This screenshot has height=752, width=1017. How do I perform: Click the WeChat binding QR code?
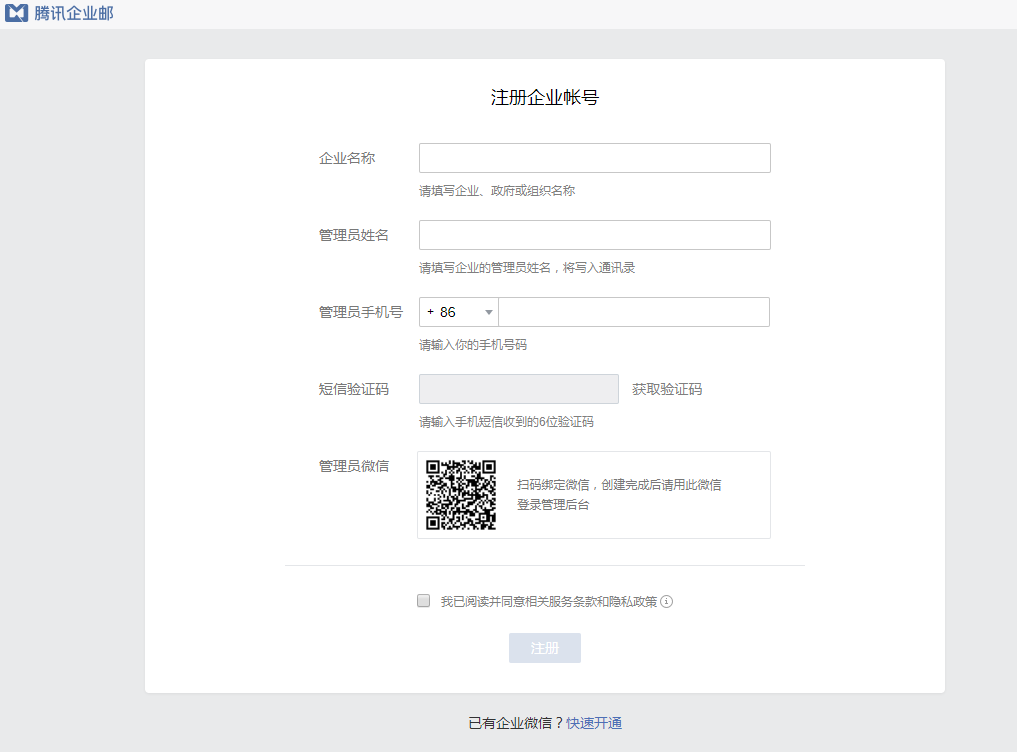[x=461, y=495]
